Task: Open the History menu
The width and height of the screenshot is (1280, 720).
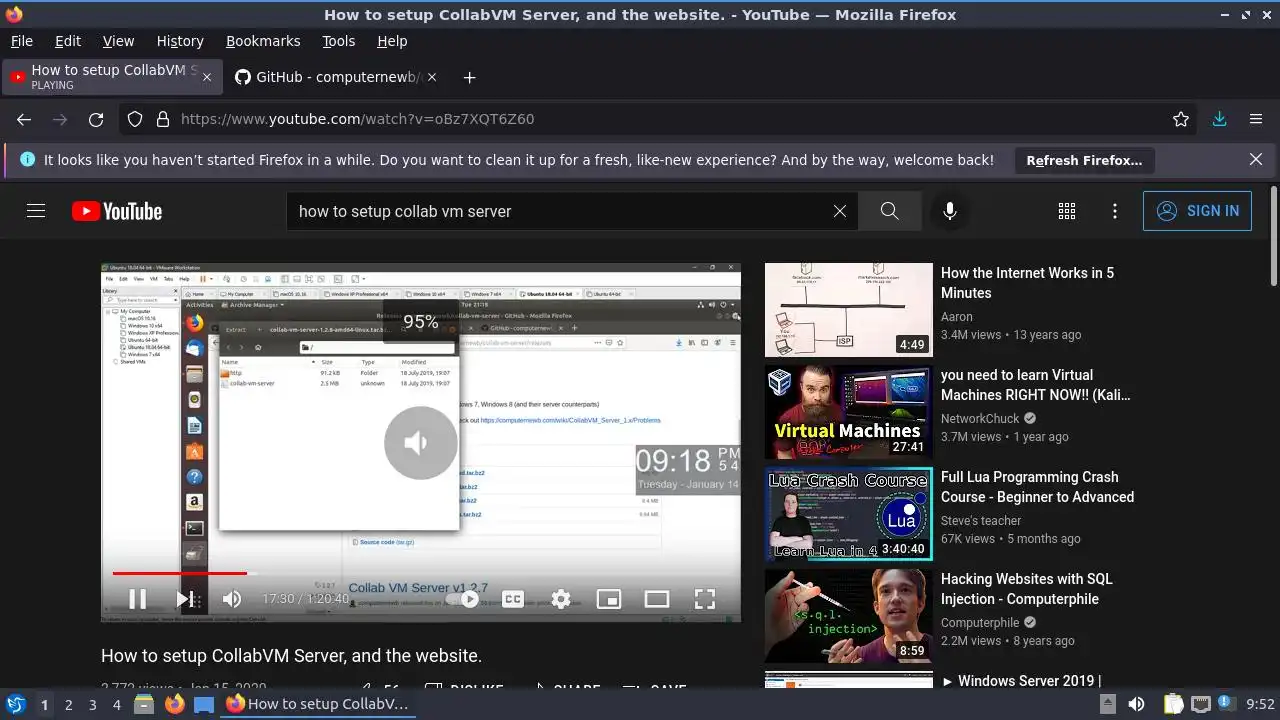Action: click(x=180, y=41)
